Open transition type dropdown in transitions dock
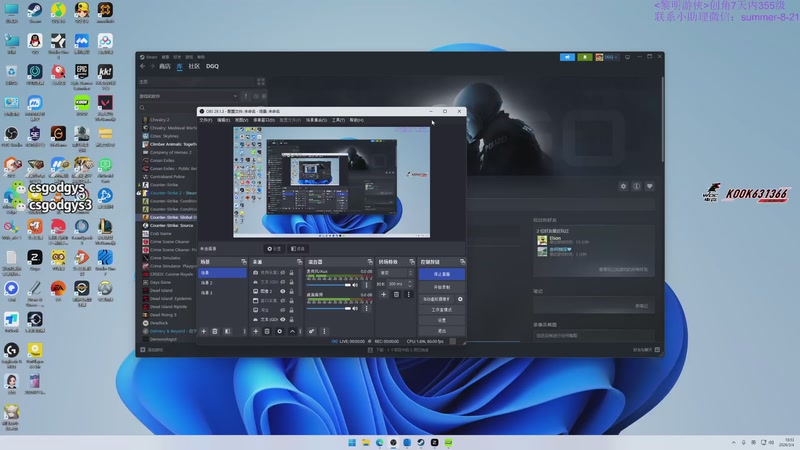The height and width of the screenshot is (450, 800). [395, 273]
